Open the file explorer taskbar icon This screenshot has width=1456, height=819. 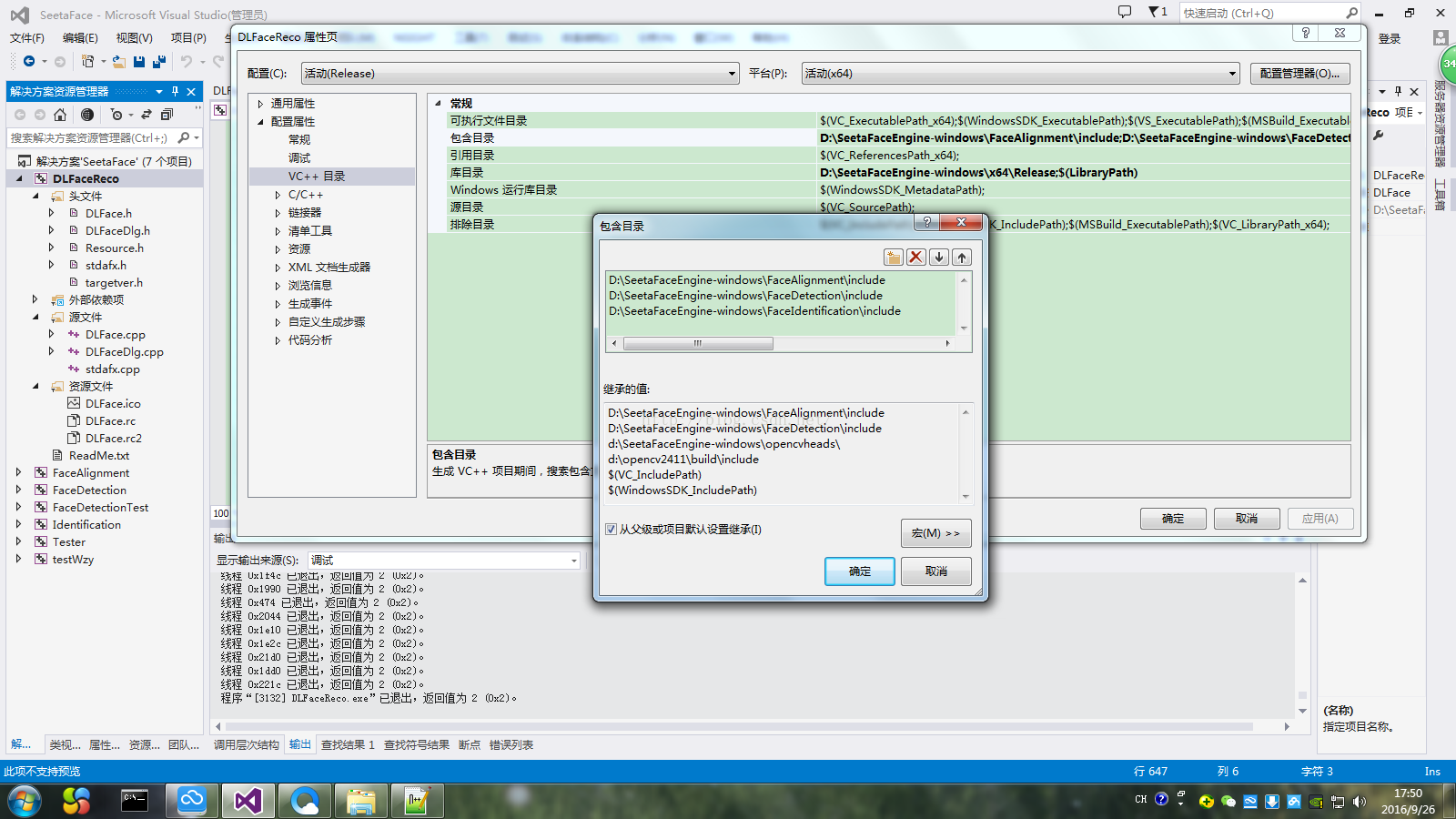coord(361,801)
